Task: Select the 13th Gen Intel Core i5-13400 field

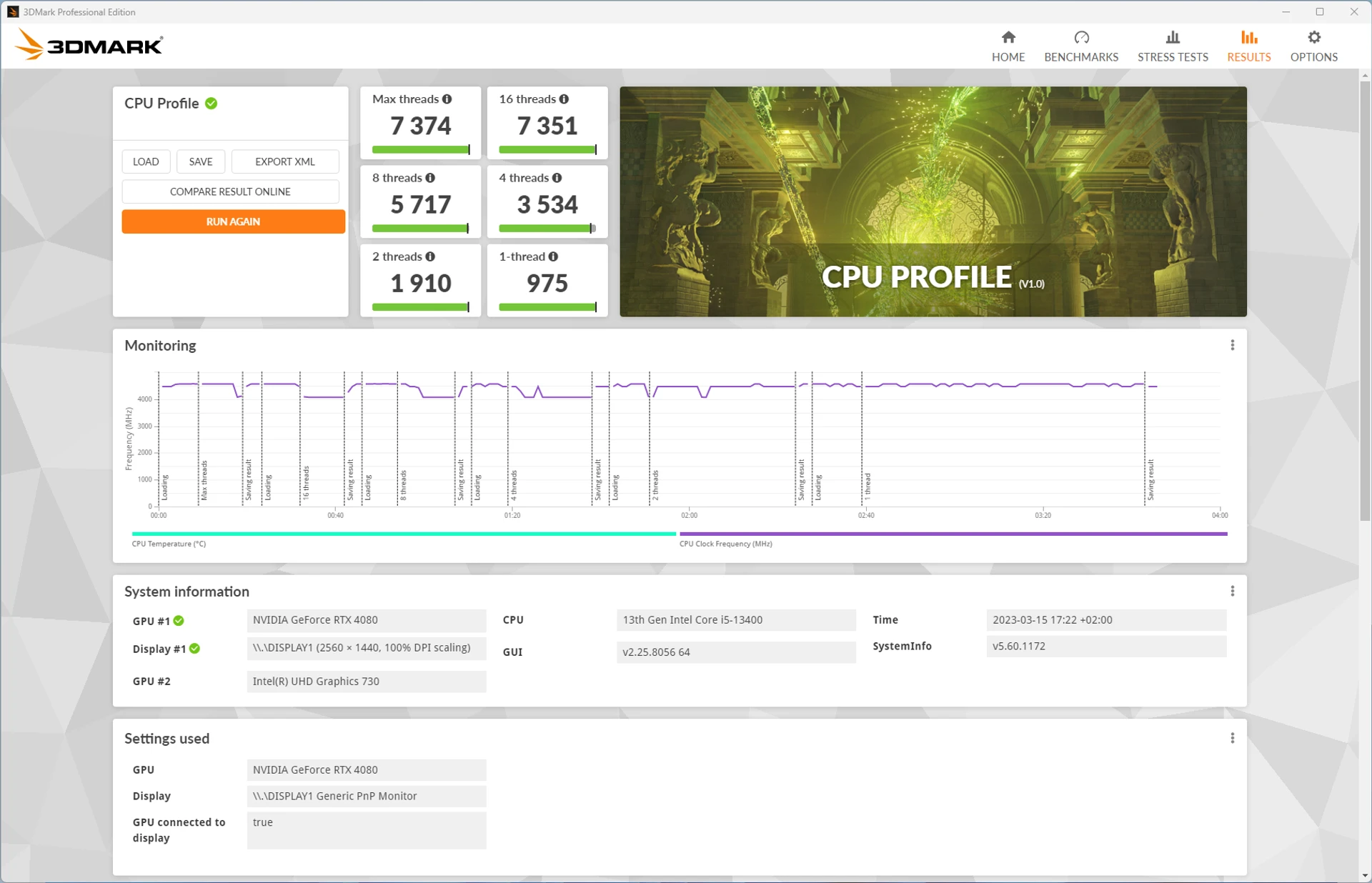Action: click(x=736, y=620)
